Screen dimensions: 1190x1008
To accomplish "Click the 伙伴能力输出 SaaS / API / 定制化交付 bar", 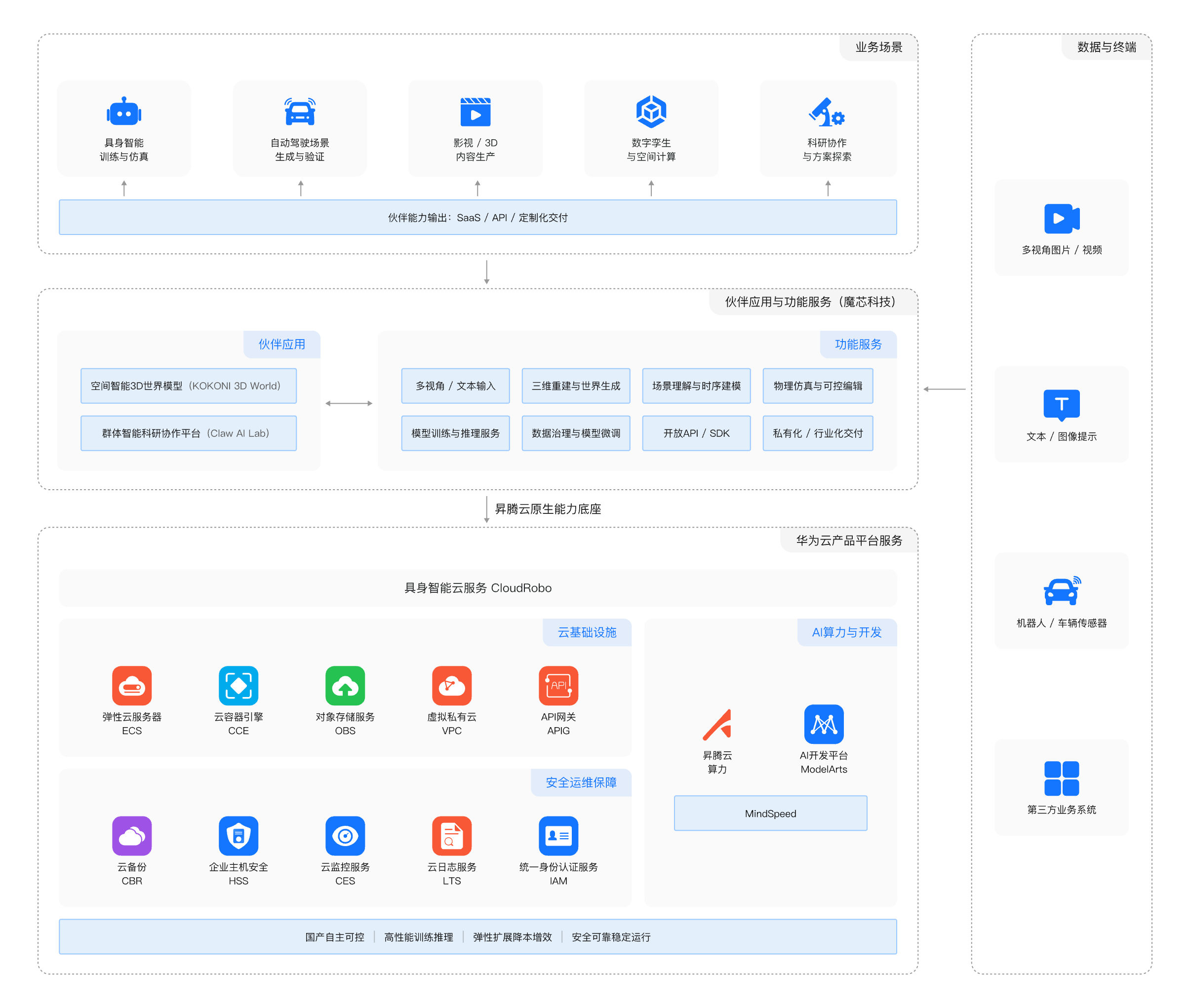I will point(477,217).
